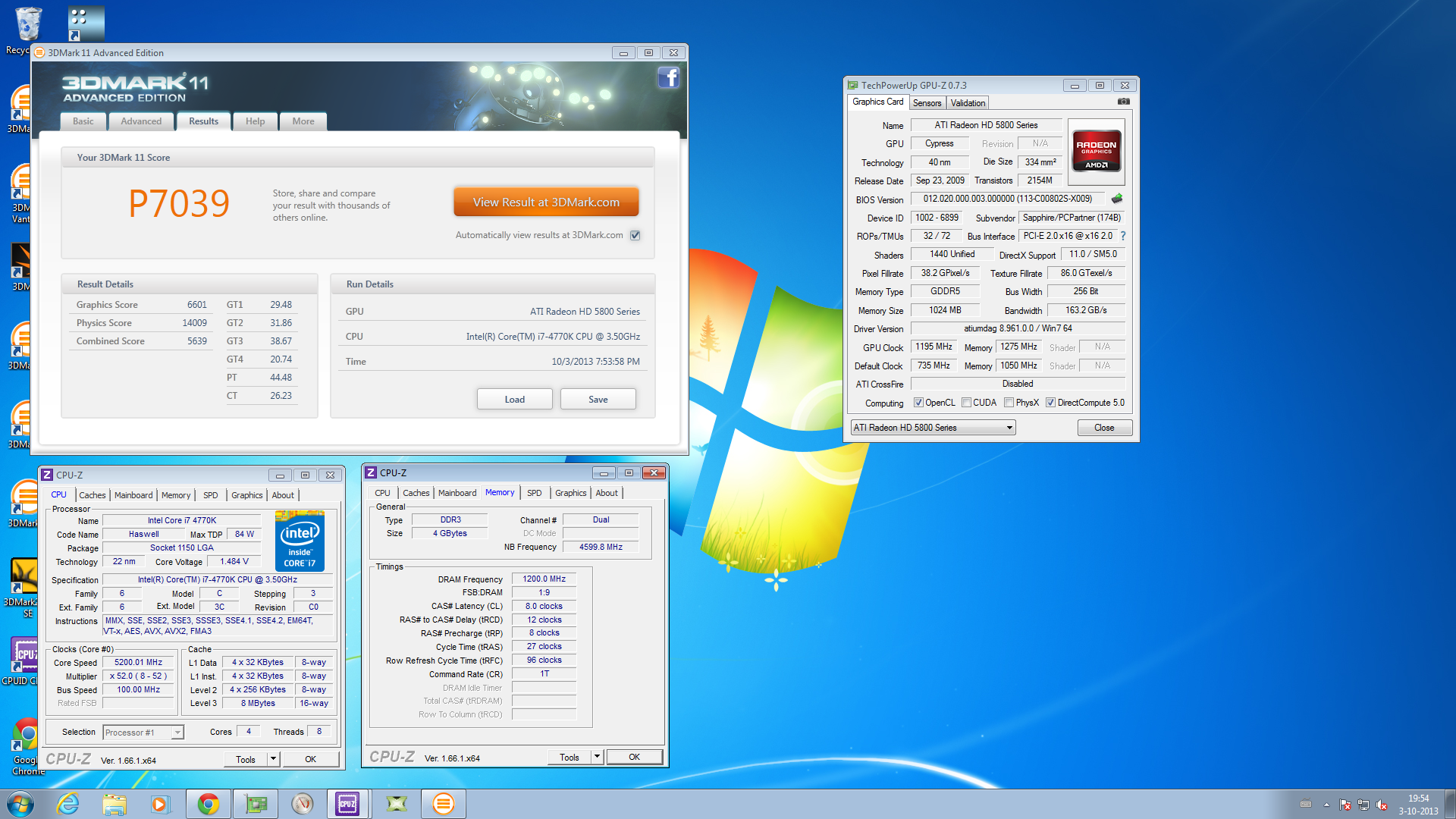Toggle the OpenCL checkbox in GPU-Z
1456x819 pixels.
coord(918,403)
